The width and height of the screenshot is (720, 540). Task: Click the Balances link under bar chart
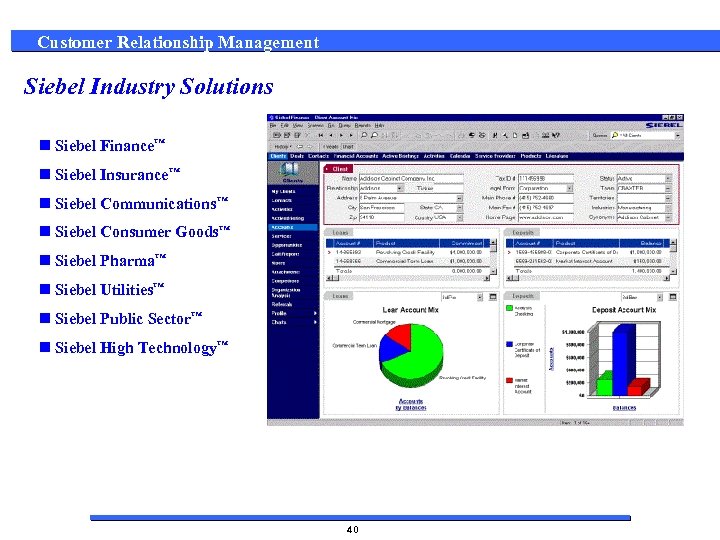624,408
